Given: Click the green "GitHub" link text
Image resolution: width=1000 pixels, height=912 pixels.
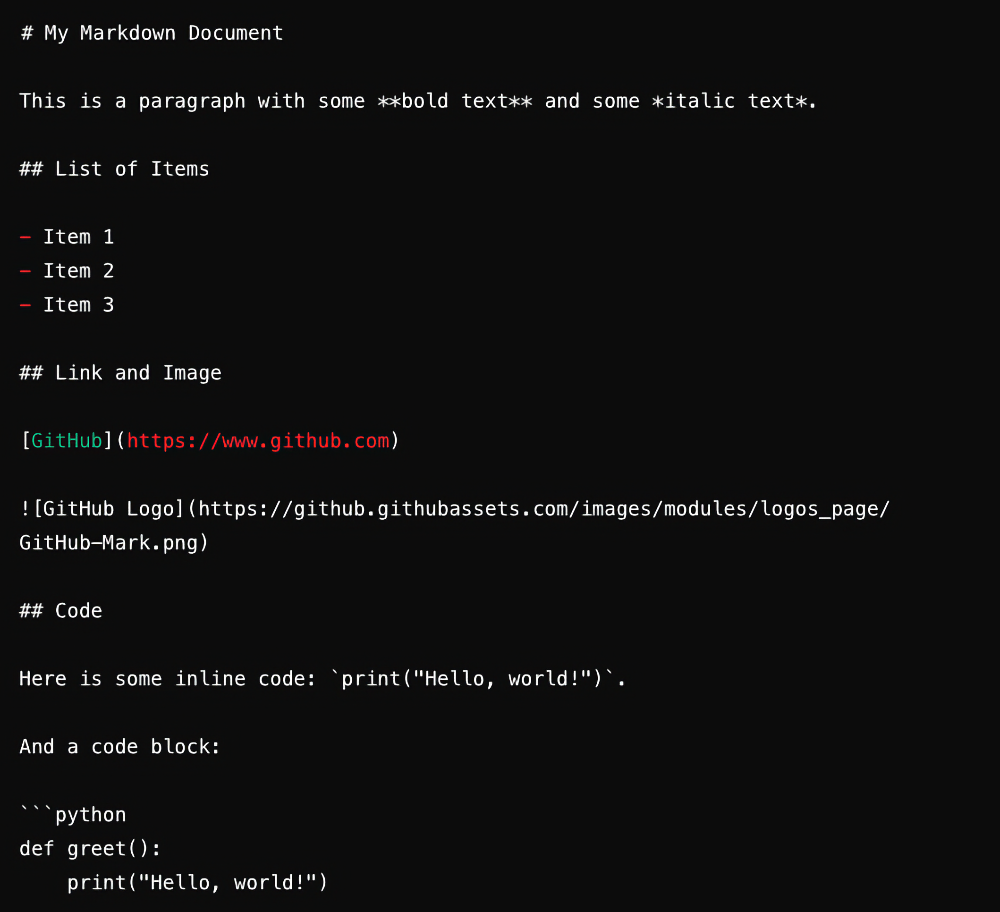Looking at the screenshot, I should pos(67,441).
